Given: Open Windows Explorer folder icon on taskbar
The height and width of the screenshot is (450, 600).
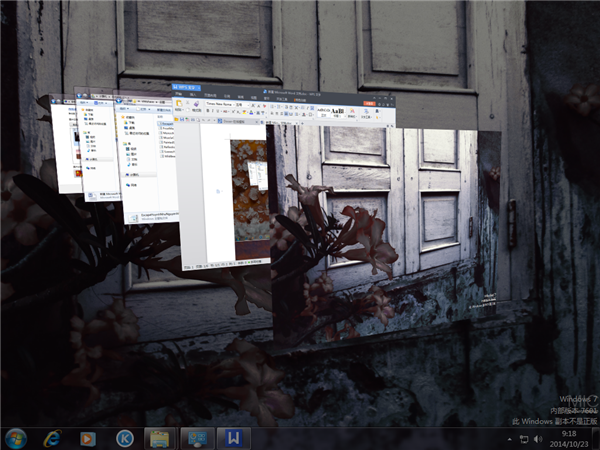Looking at the screenshot, I should [159, 437].
